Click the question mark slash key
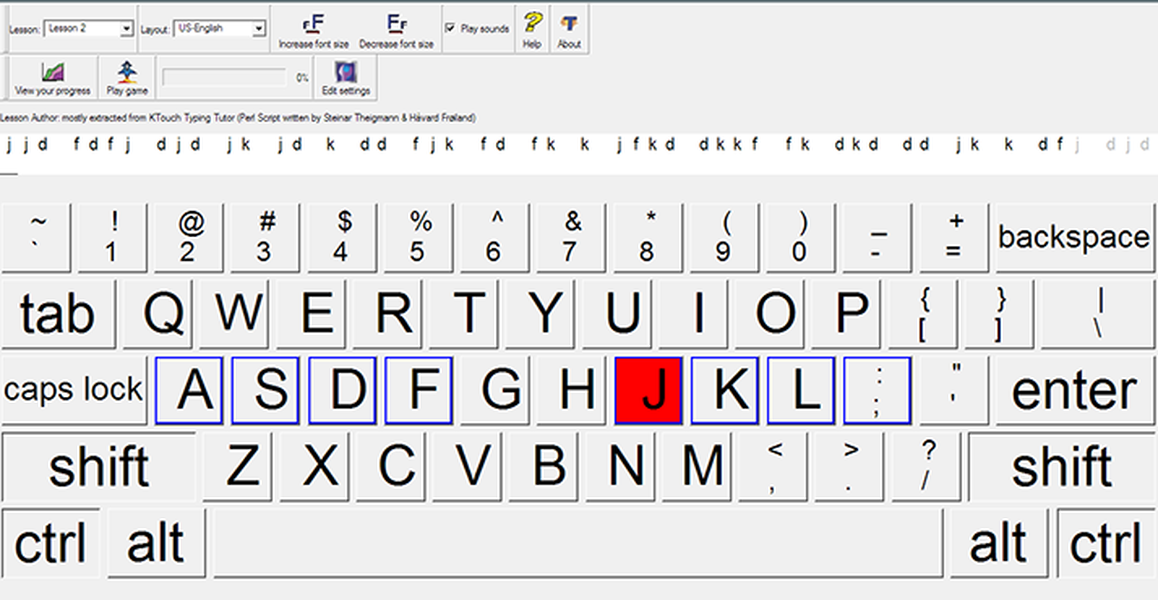This screenshot has height=600, width=1158. 927,467
